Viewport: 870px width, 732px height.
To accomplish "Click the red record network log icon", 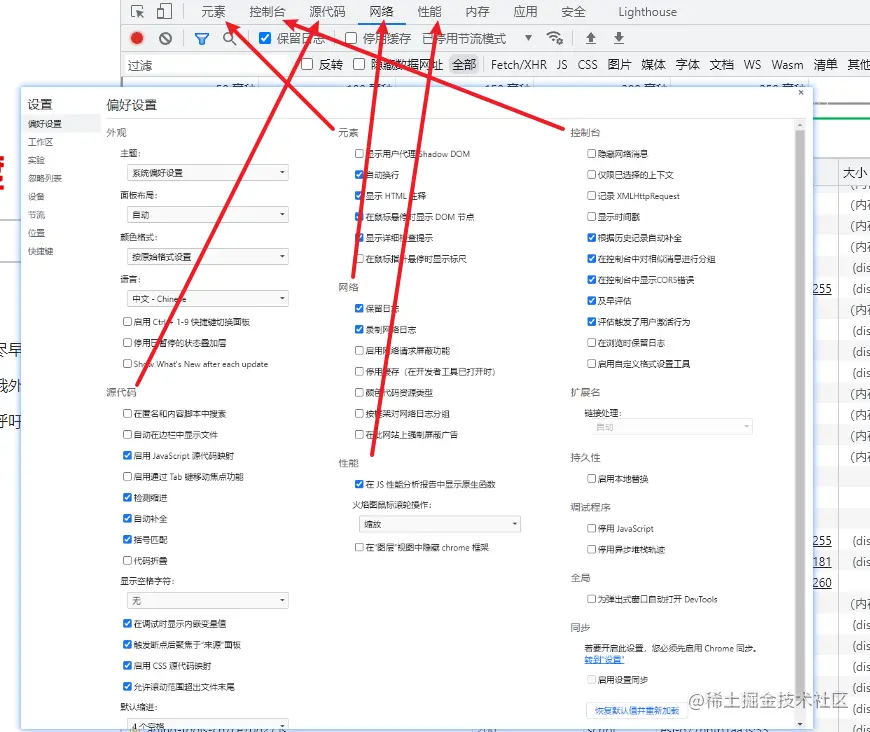I will tap(138, 40).
